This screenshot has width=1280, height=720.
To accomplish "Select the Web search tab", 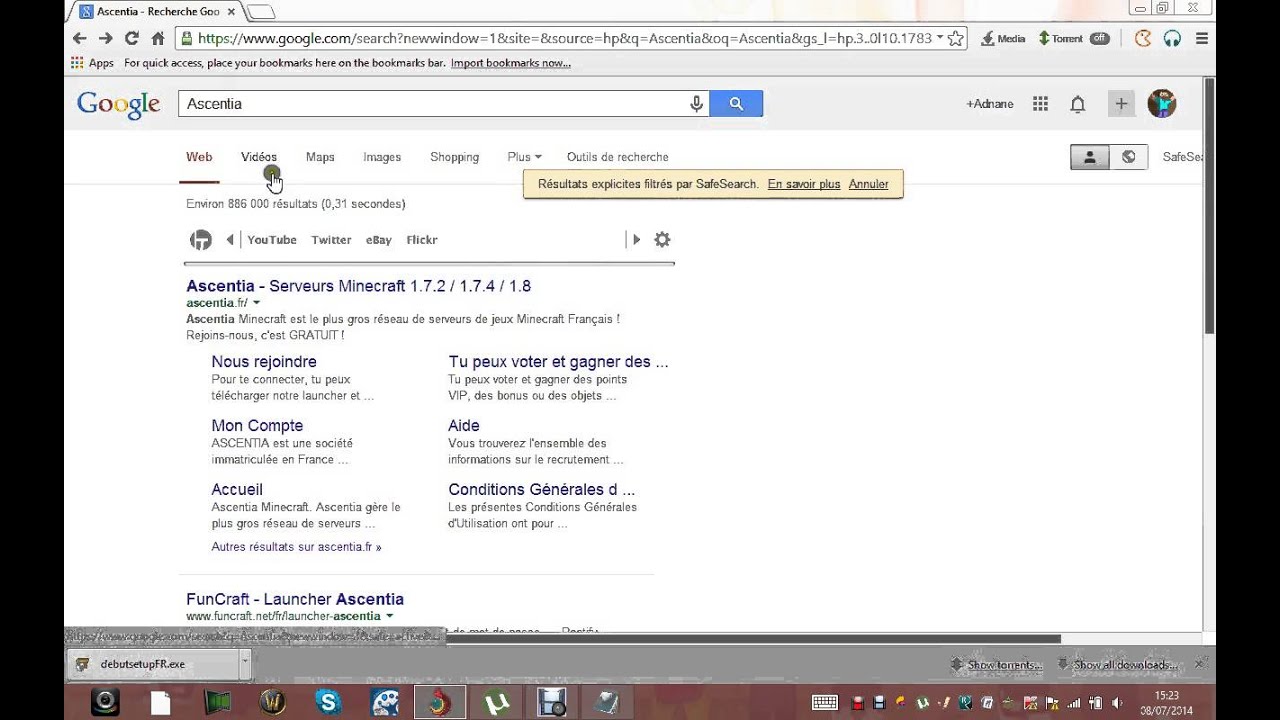I will coord(199,157).
